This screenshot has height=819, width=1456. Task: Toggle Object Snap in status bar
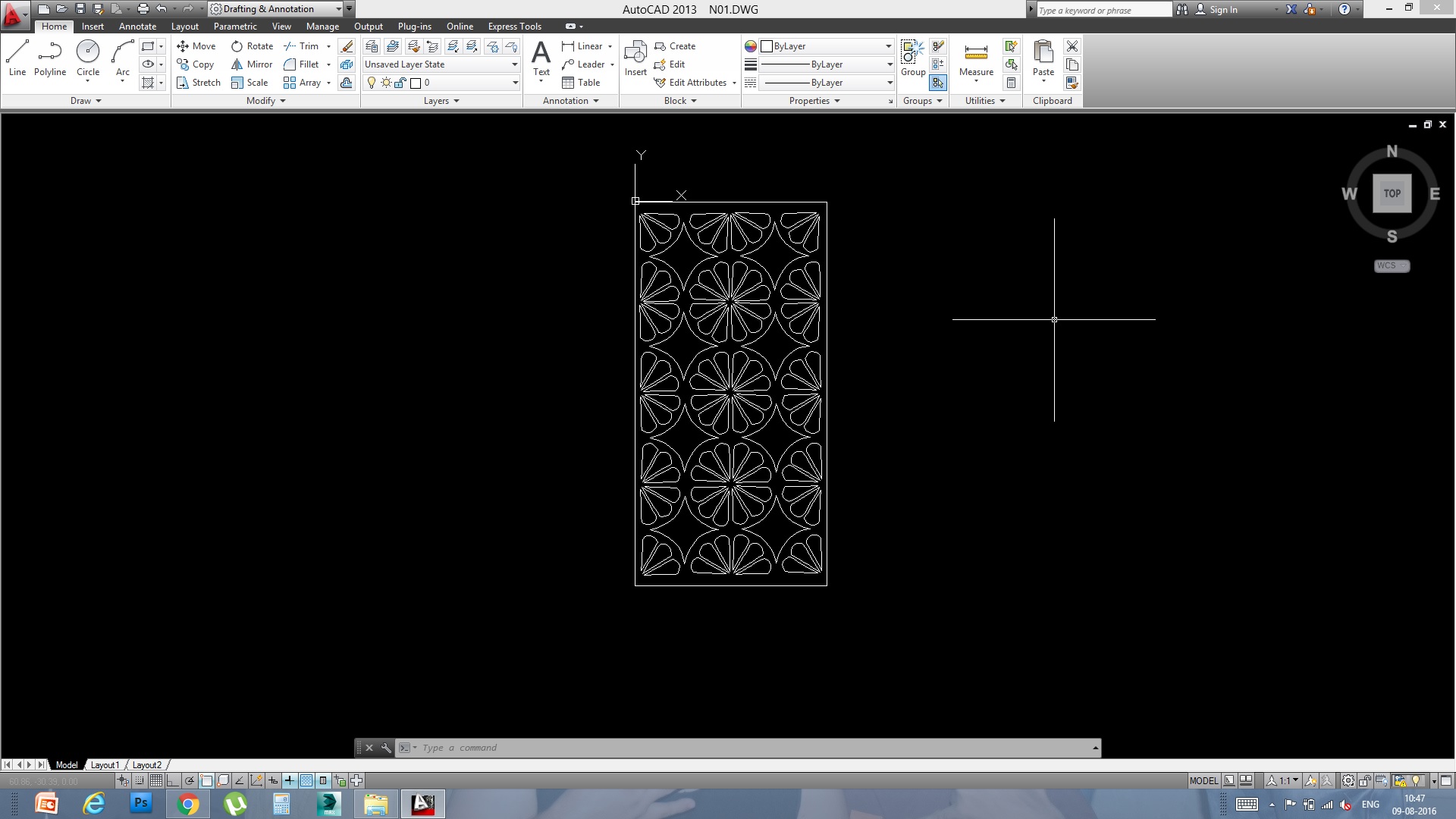pyautogui.click(x=206, y=780)
